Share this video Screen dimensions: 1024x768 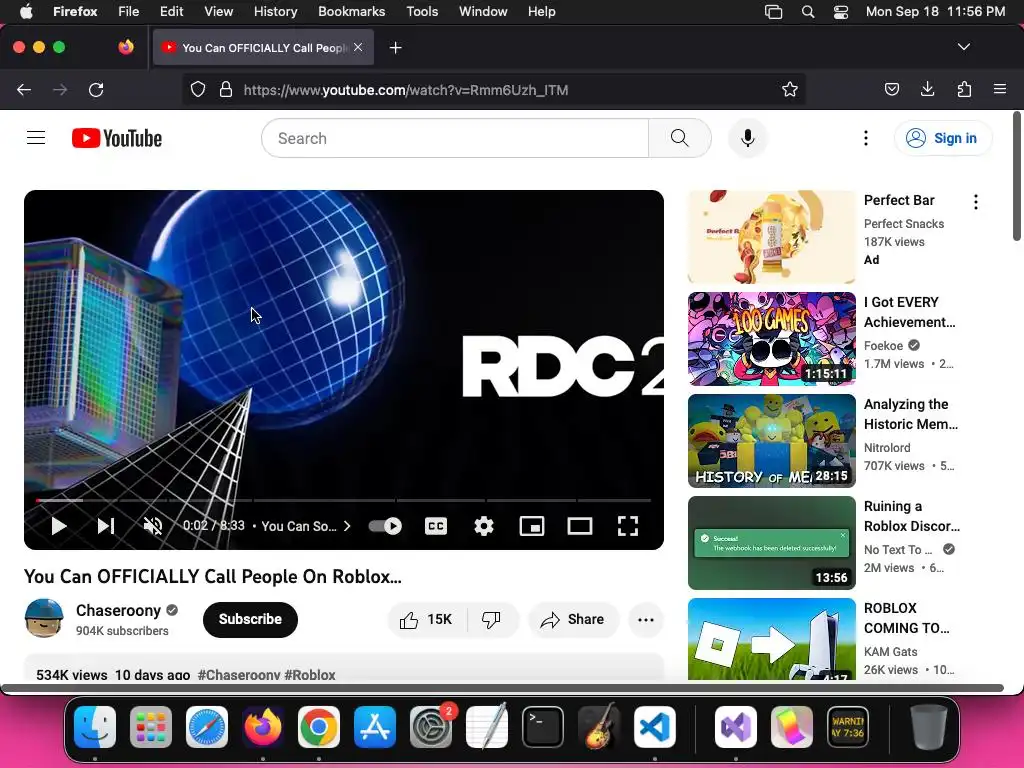[573, 619]
